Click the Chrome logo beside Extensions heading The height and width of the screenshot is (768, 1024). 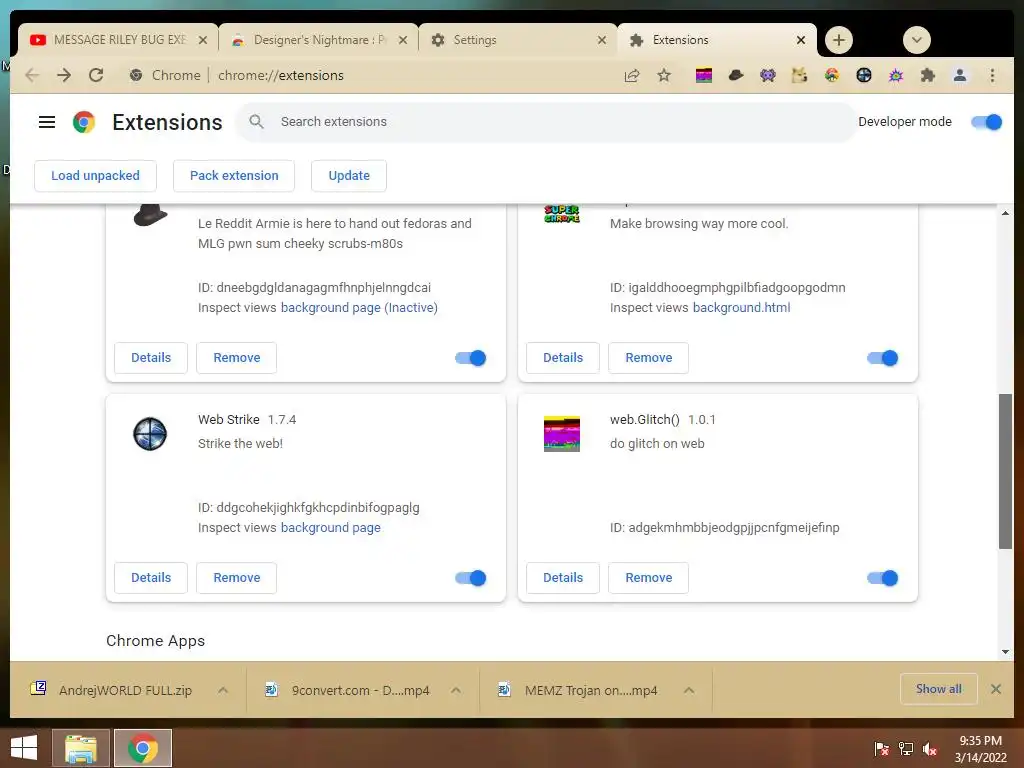point(84,122)
